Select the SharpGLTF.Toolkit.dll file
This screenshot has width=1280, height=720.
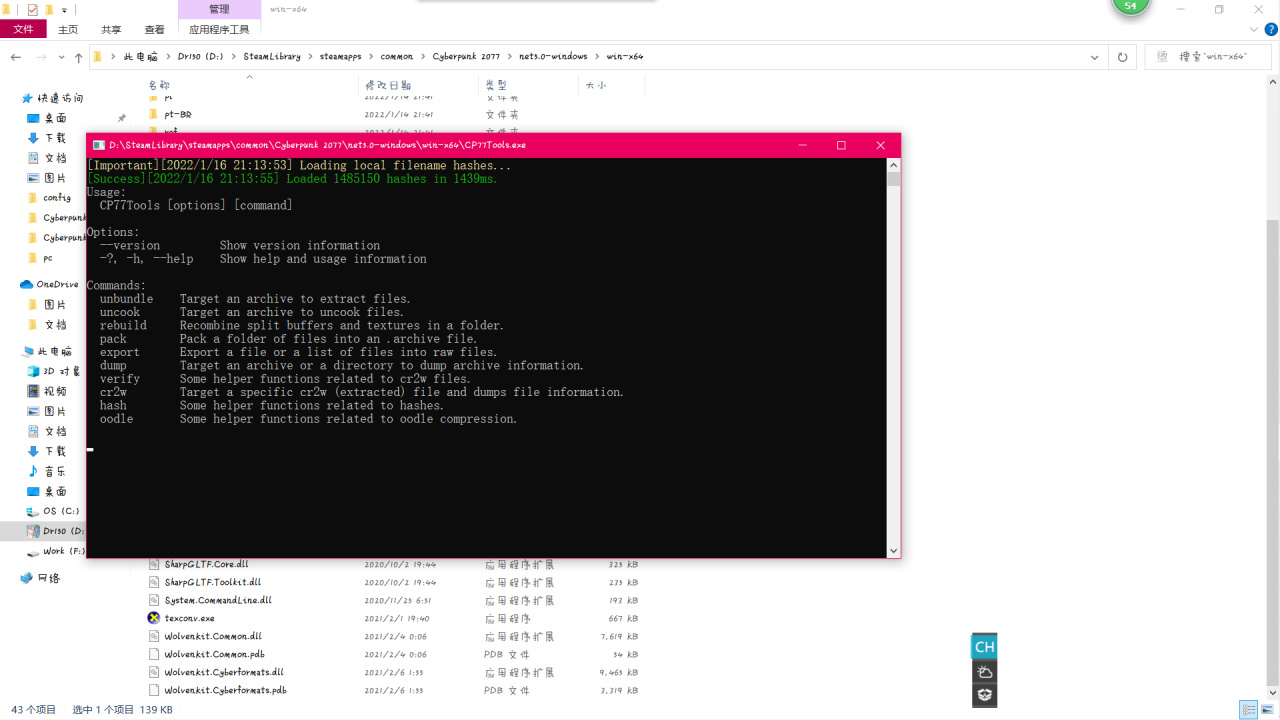click(x=212, y=582)
